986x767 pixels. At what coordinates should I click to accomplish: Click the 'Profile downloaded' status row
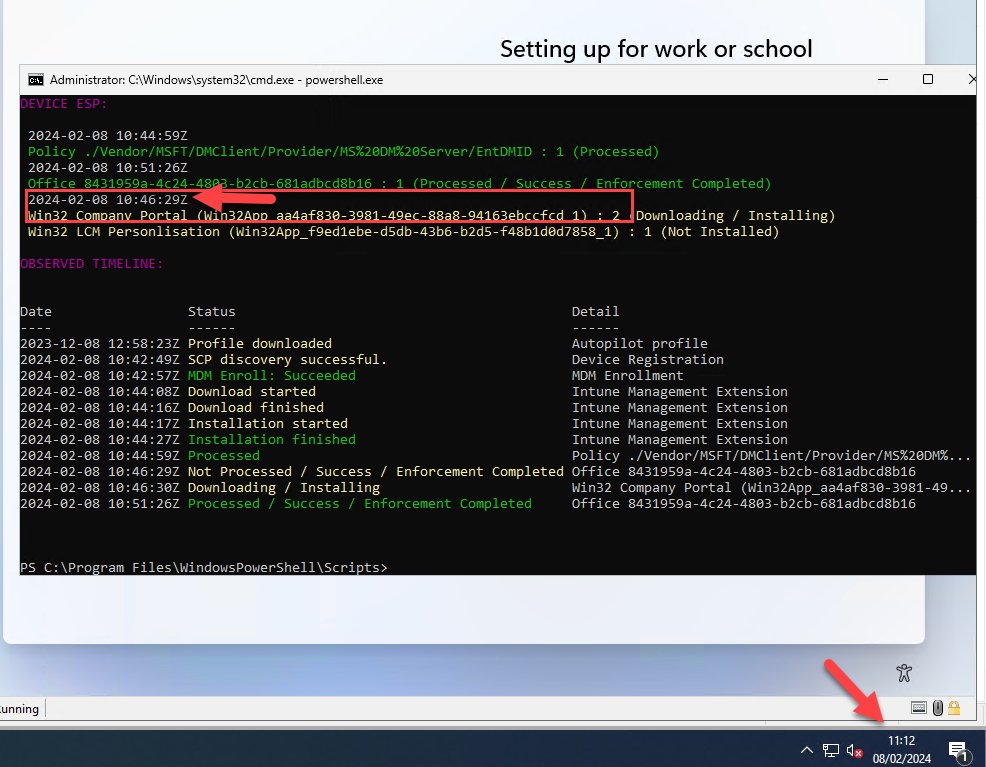[260, 343]
